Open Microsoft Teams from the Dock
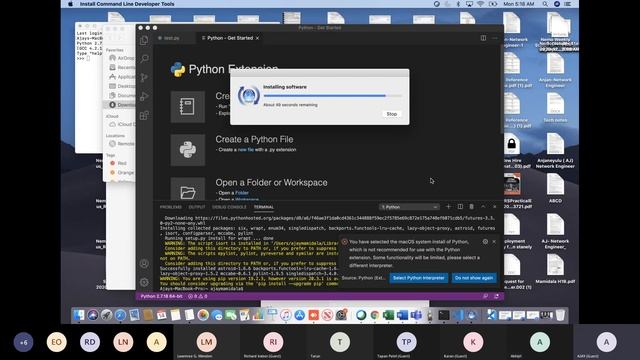The width and height of the screenshot is (640, 360). pos(416,315)
